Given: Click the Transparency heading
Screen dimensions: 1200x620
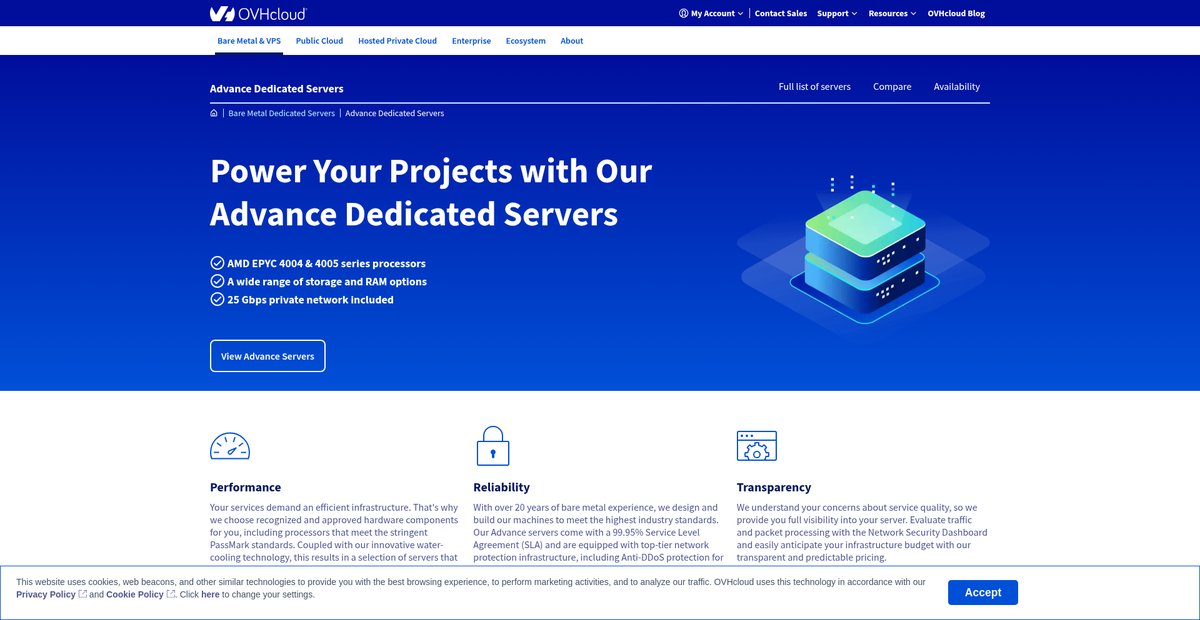Looking at the screenshot, I should [774, 487].
